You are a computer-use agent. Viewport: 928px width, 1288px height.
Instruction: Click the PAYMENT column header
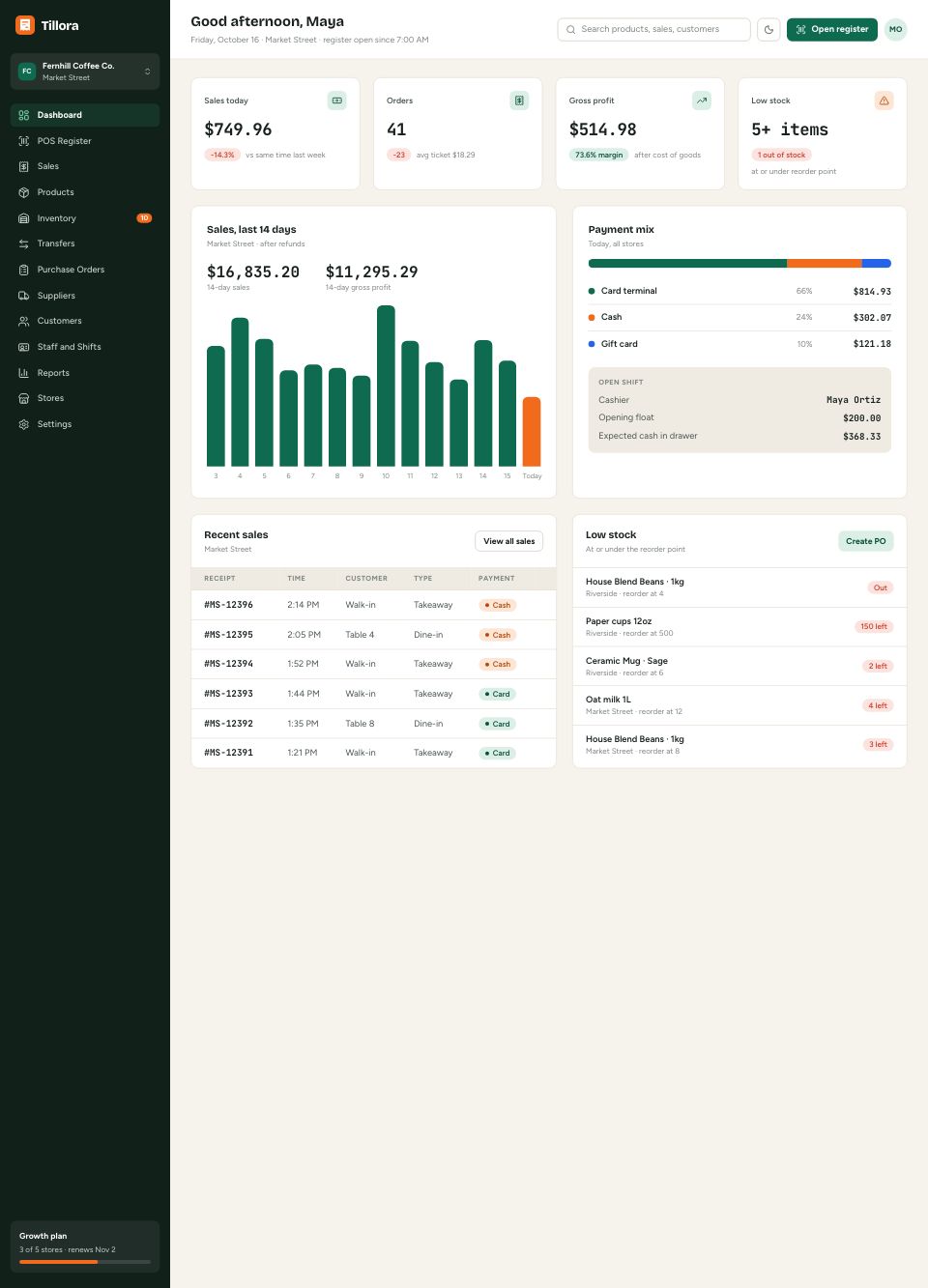click(x=497, y=579)
